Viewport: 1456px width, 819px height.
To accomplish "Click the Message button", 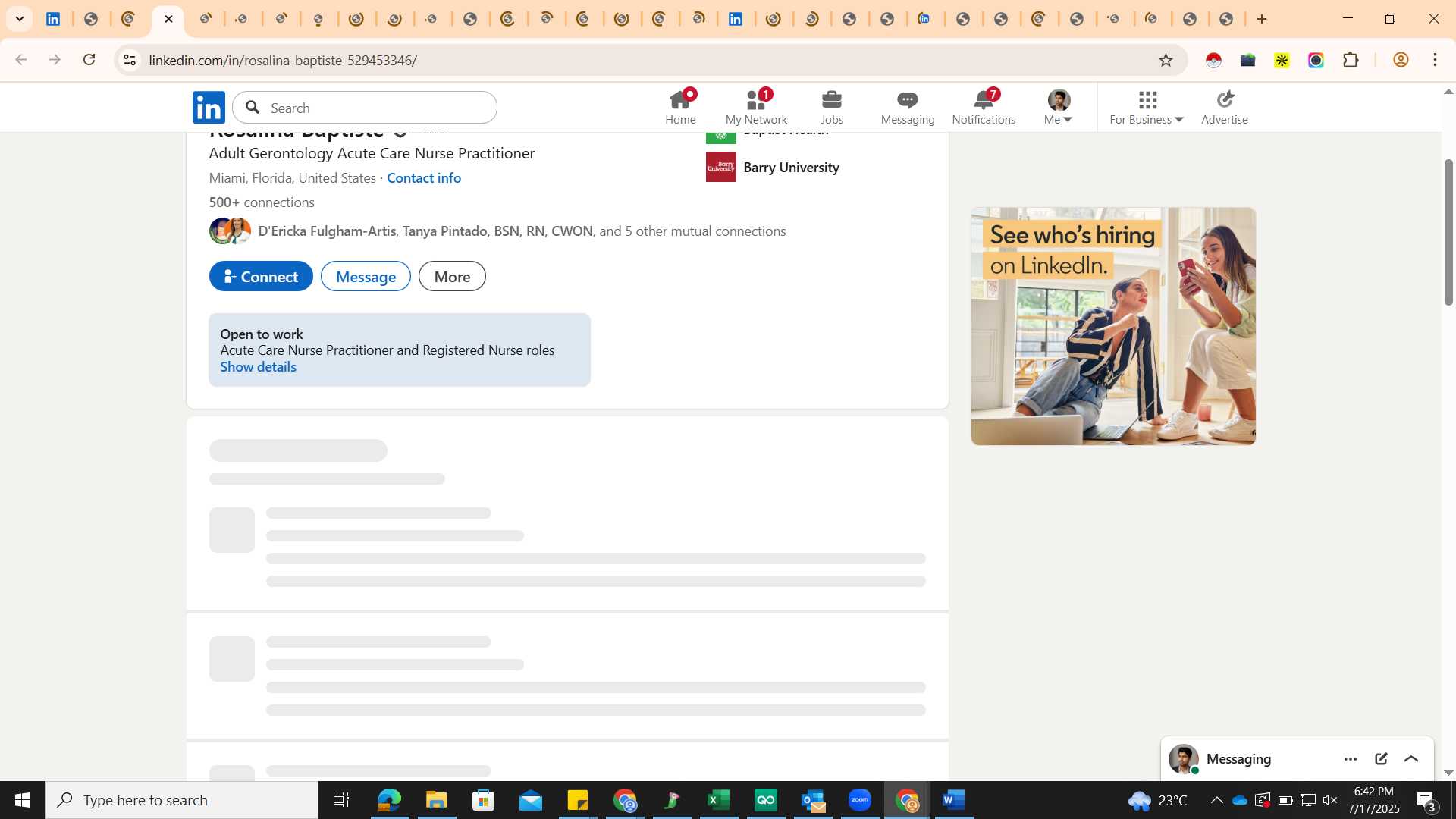I will pos(366,277).
